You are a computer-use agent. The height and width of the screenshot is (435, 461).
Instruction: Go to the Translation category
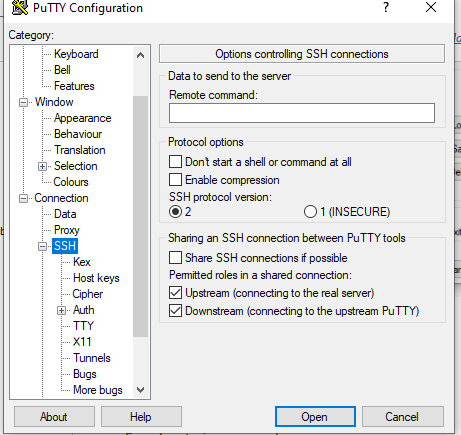pyautogui.click(x=80, y=150)
